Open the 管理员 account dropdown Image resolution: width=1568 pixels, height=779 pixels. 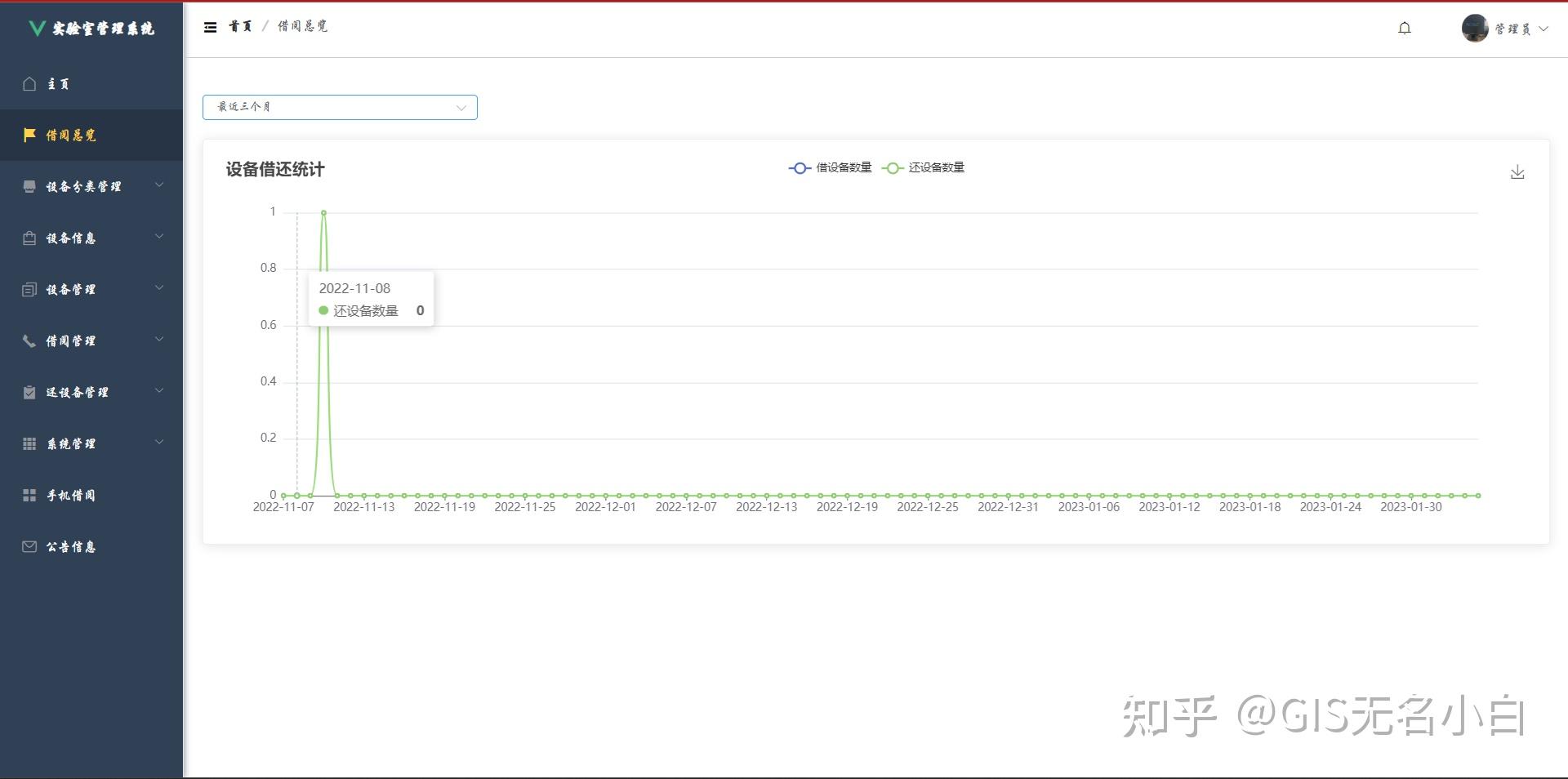[1505, 28]
